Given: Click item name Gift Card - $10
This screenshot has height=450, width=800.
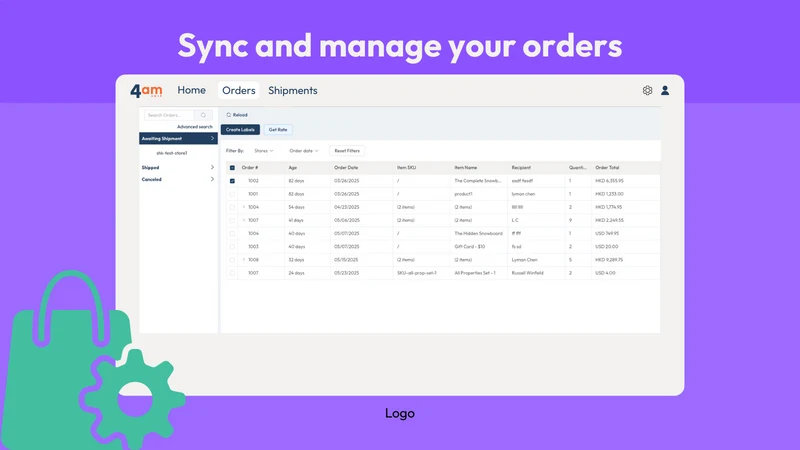Looking at the screenshot, I should click(470, 246).
